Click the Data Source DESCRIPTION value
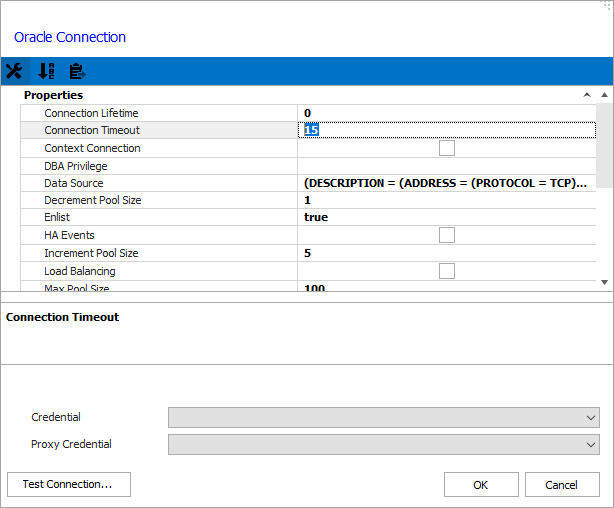This screenshot has height=508, width=614. [445, 183]
